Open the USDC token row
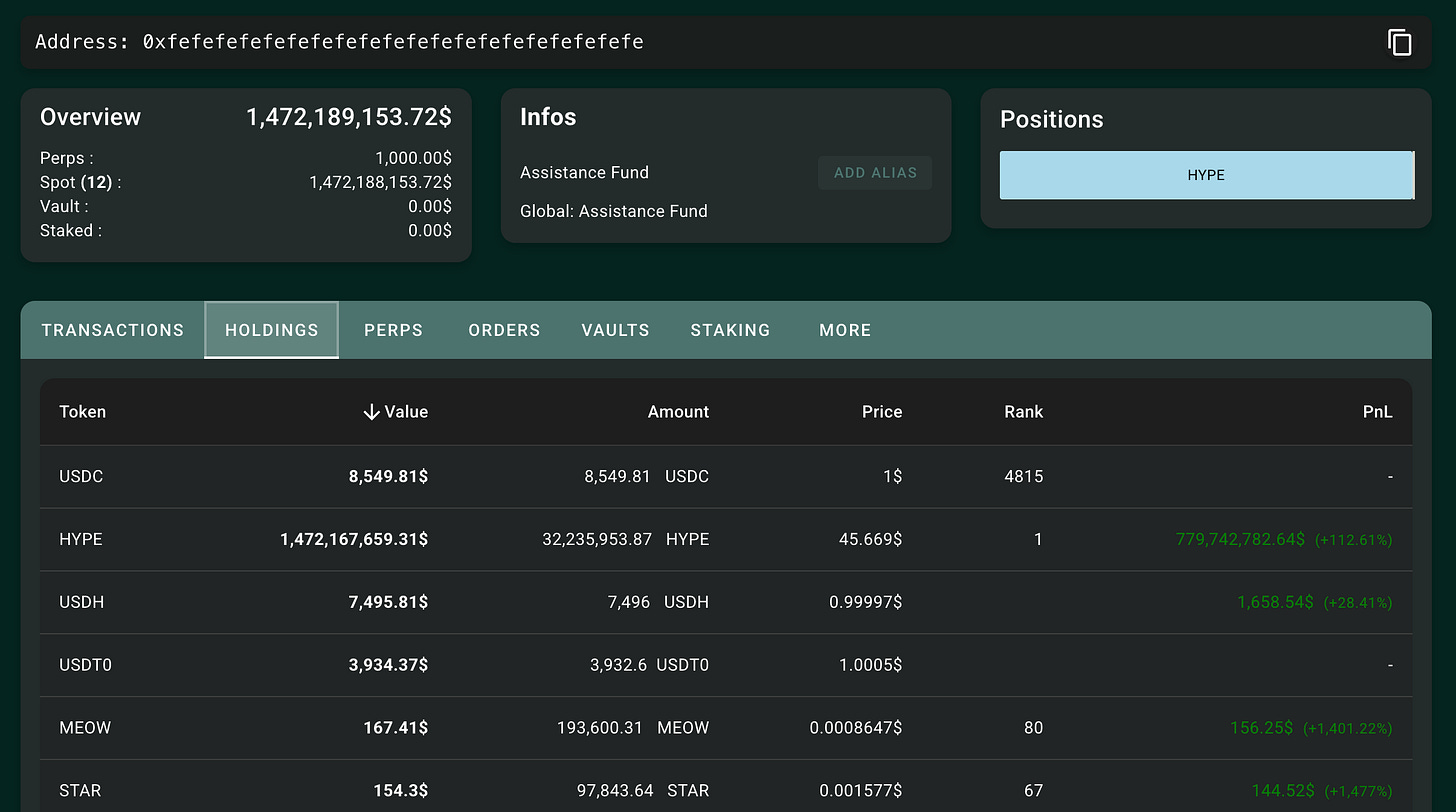The width and height of the screenshot is (1456, 812). [726, 477]
